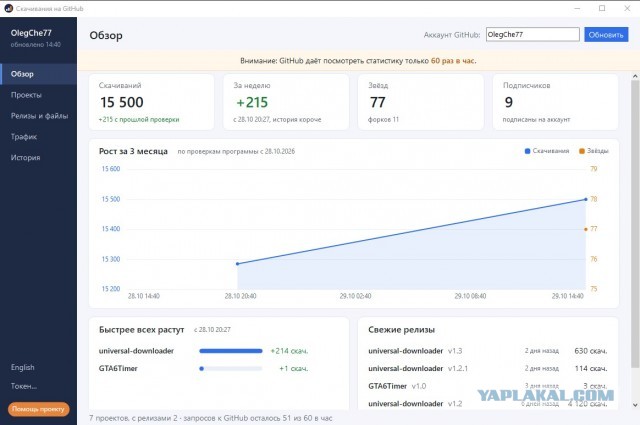Screen dimensions: 640x425
Task: Click the vertical scrollbar thumb
Action: (635, 224)
